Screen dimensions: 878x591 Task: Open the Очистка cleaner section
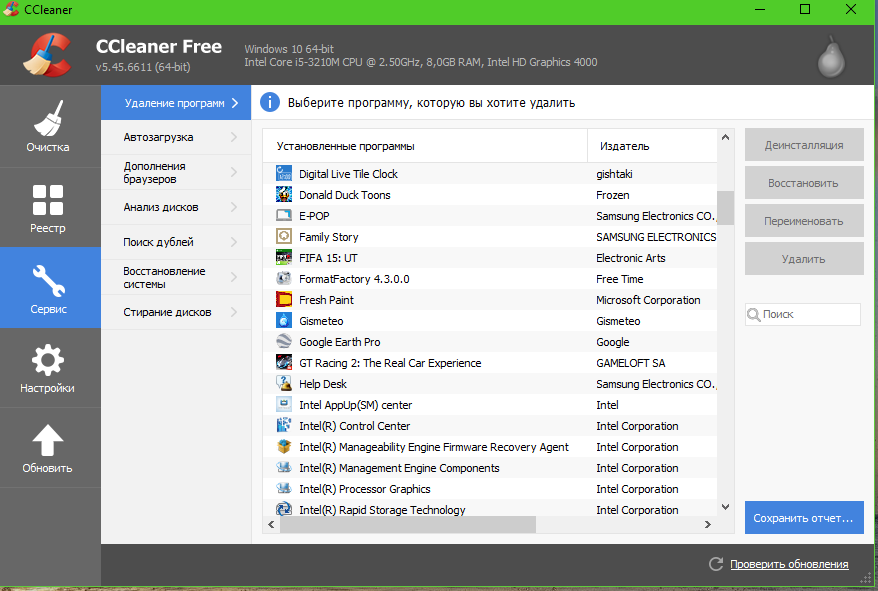tap(48, 125)
